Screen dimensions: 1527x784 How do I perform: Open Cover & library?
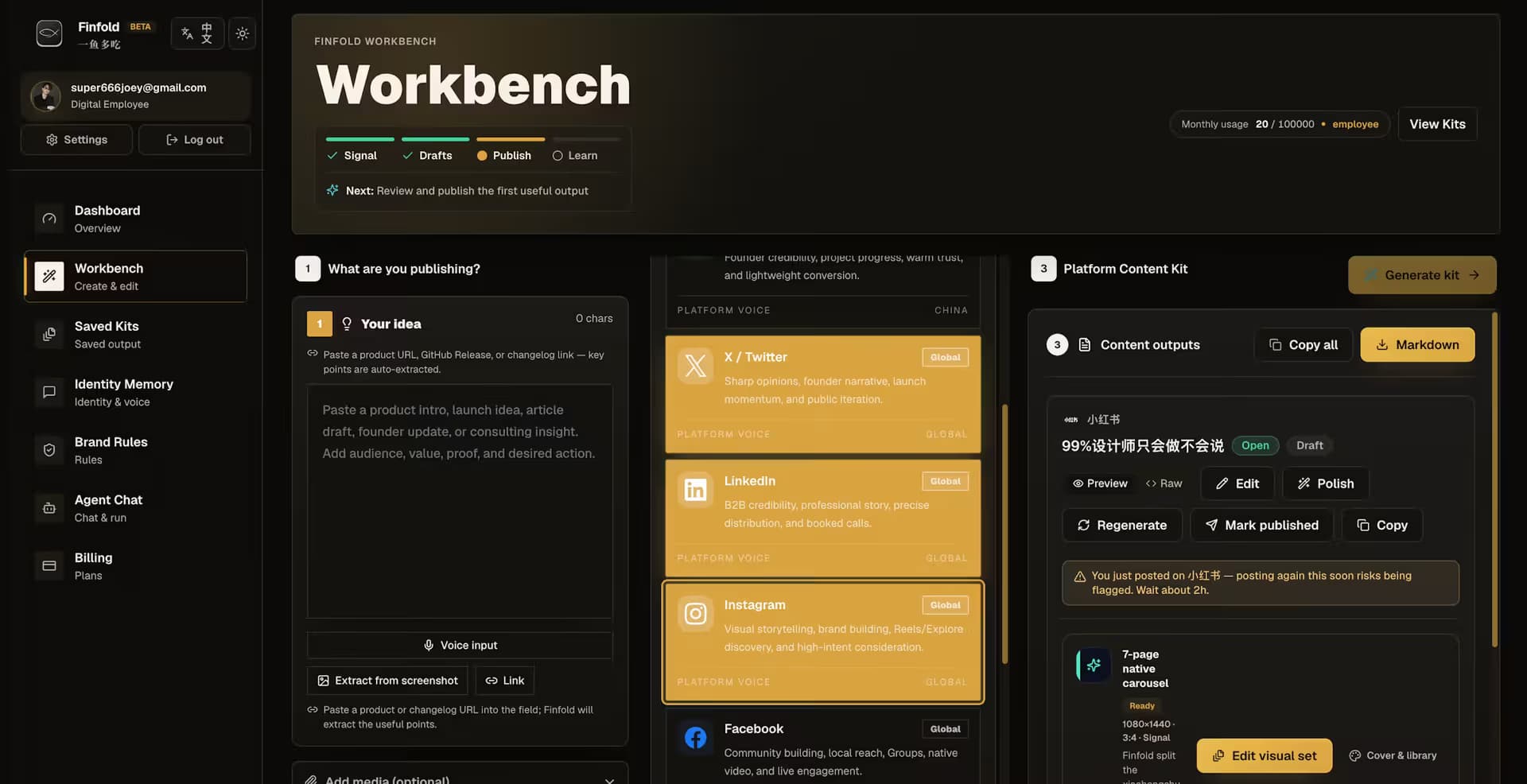click(x=1393, y=756)
